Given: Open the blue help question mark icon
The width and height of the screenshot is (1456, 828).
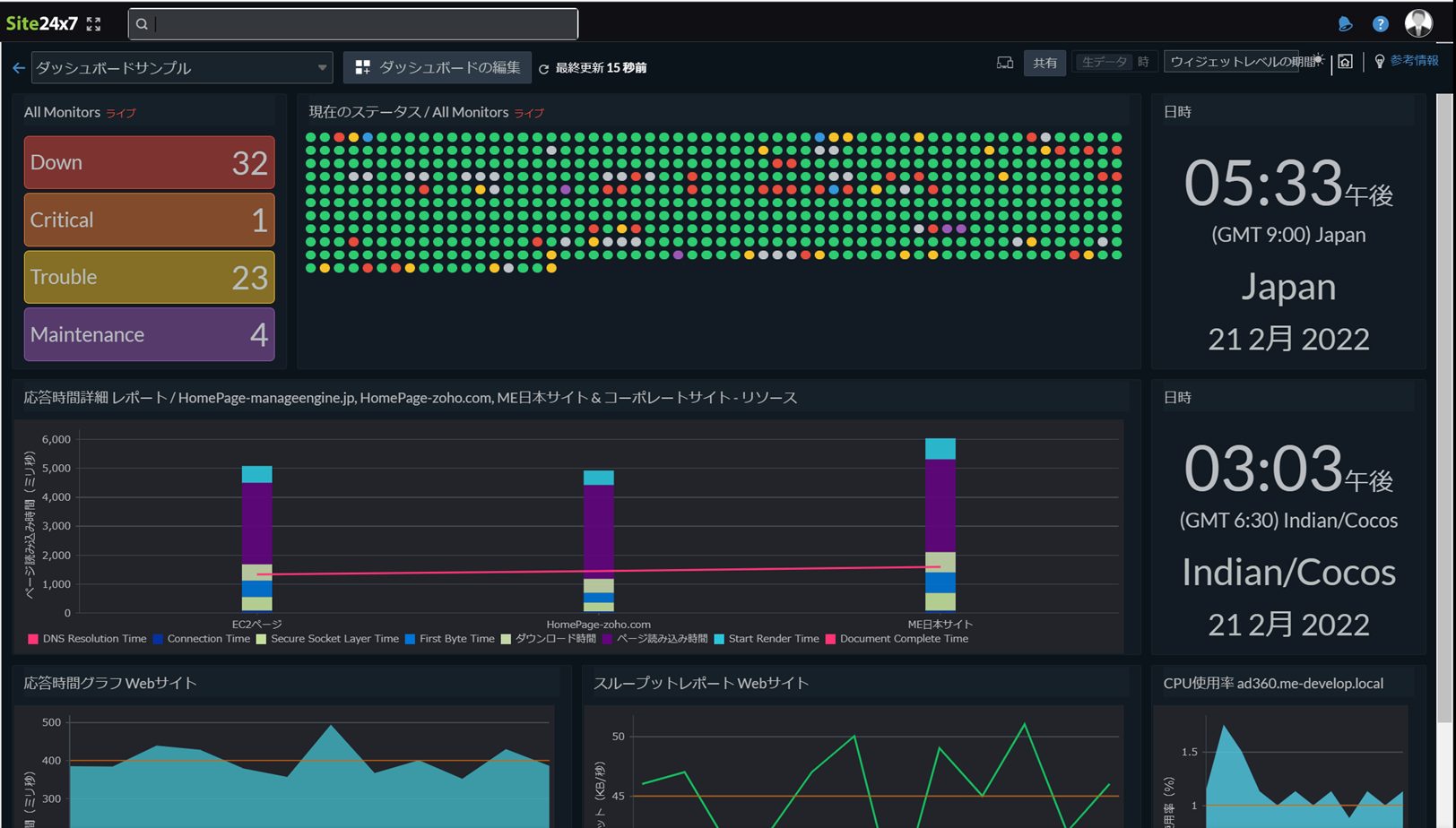Looking at the screenshot, I should coord(1380,24).
